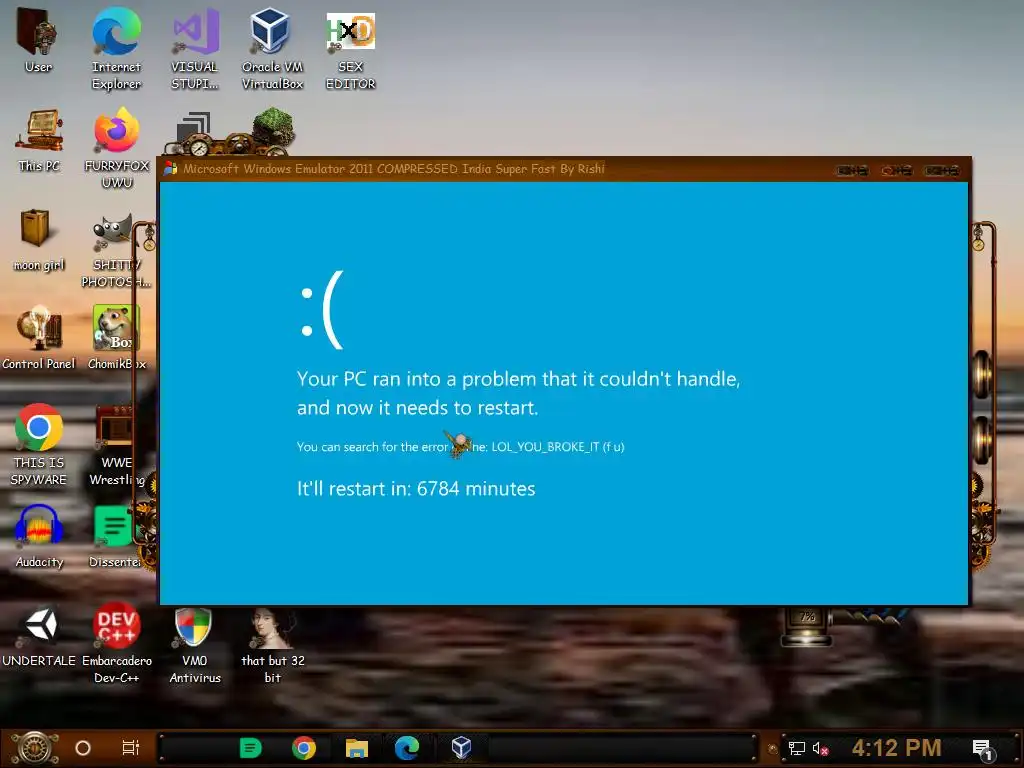Open Task View in taskbar
The image size is (1024, 768).
[131, 748]
